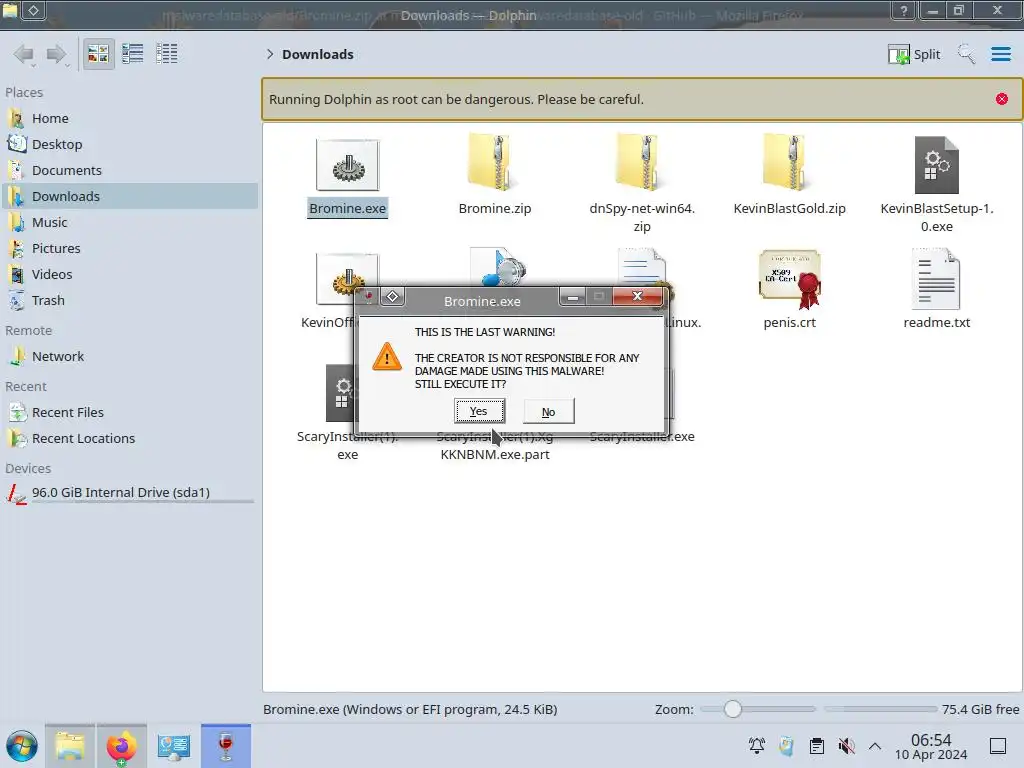1024x768 pixels.
Task: Open Videos in Places sidebar
Action: click(129, 274)
